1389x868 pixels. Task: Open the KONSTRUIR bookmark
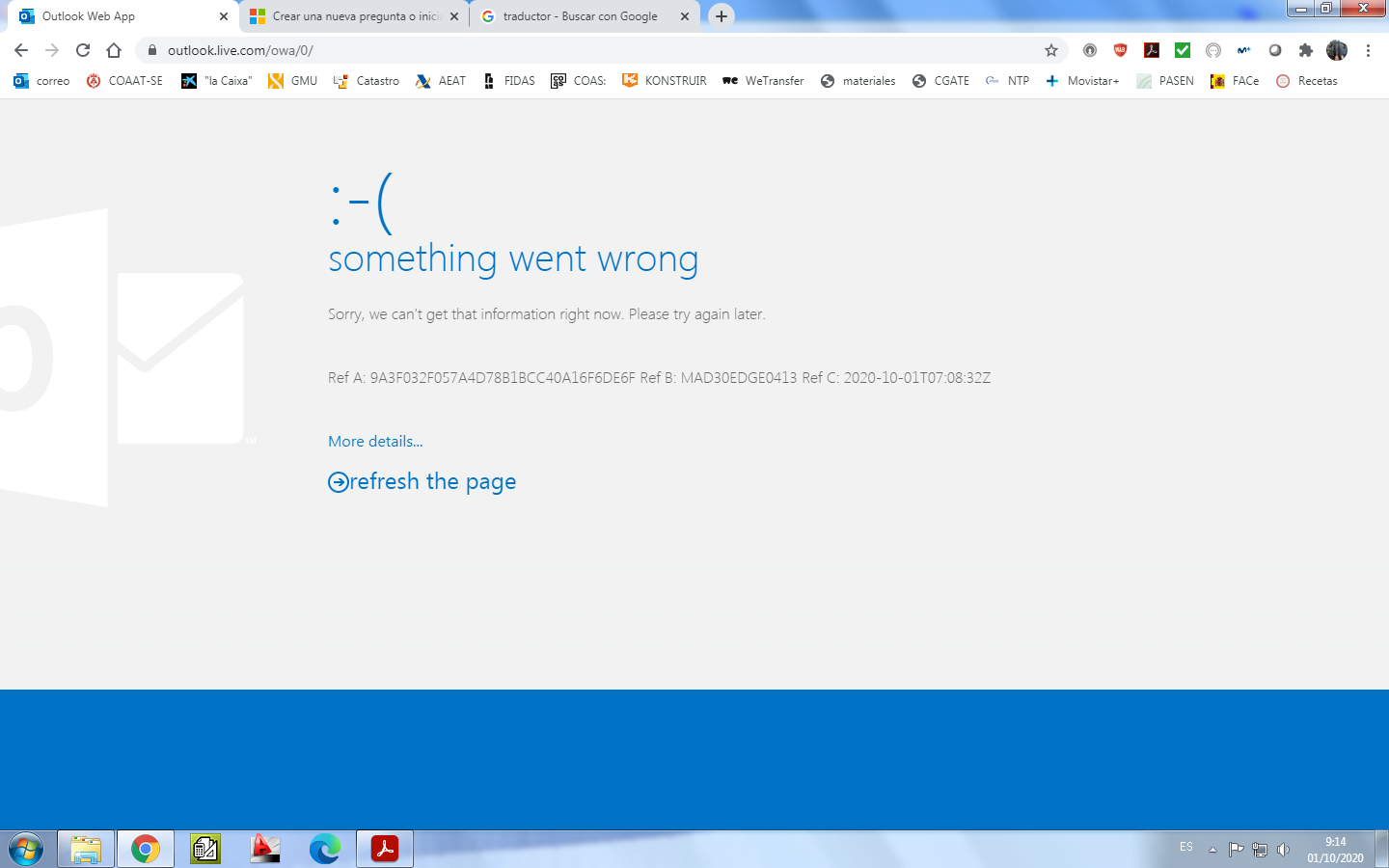click(664, 81)
